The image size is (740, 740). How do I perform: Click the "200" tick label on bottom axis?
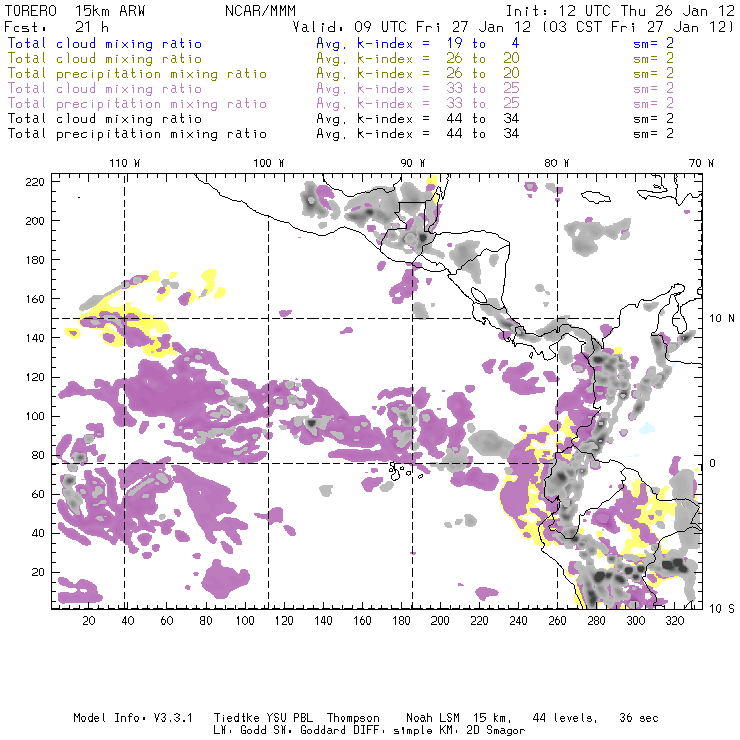[440, 621]
